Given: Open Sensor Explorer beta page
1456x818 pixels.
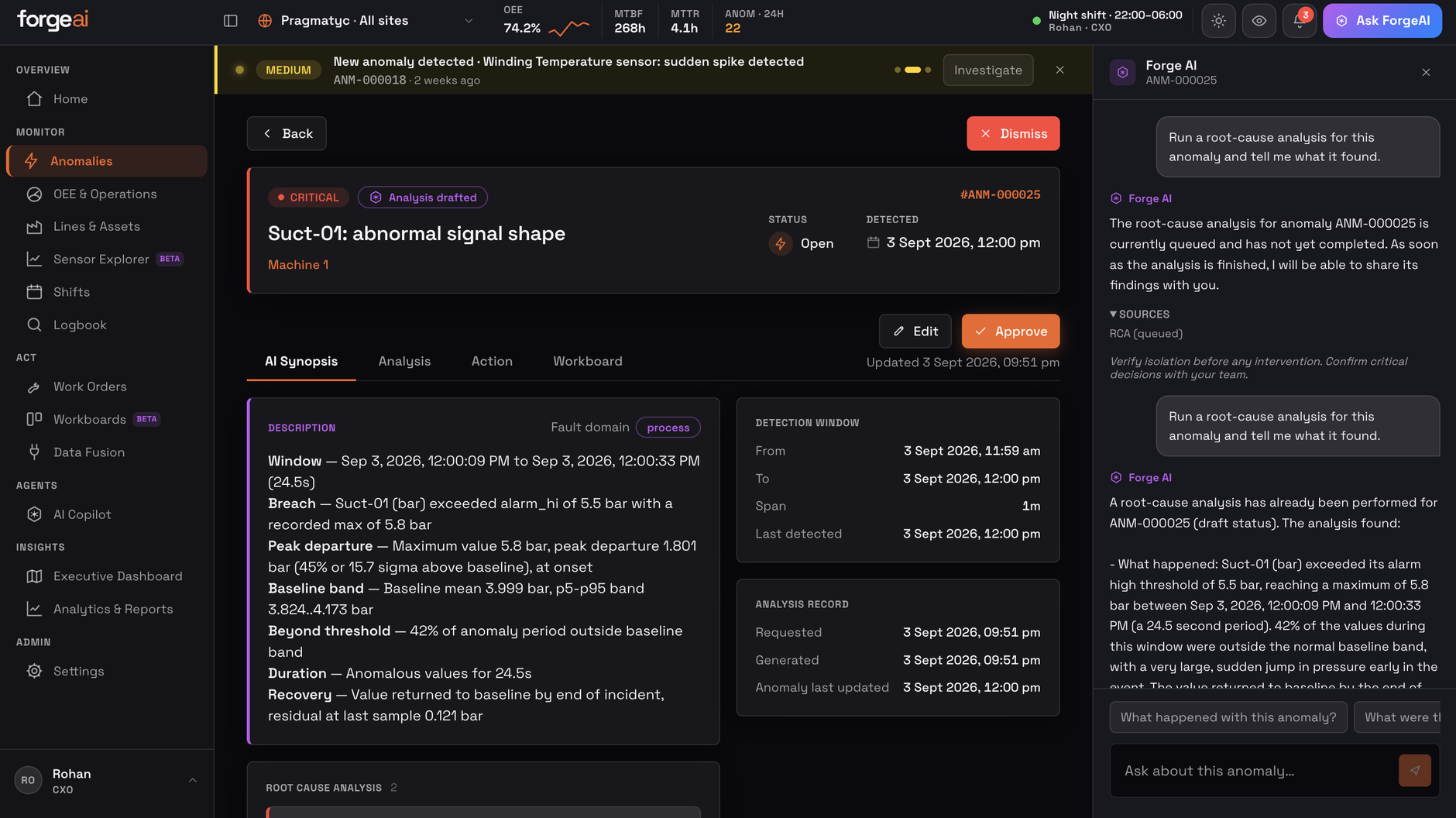Looking at the screenshot, I should pos(107,259).
